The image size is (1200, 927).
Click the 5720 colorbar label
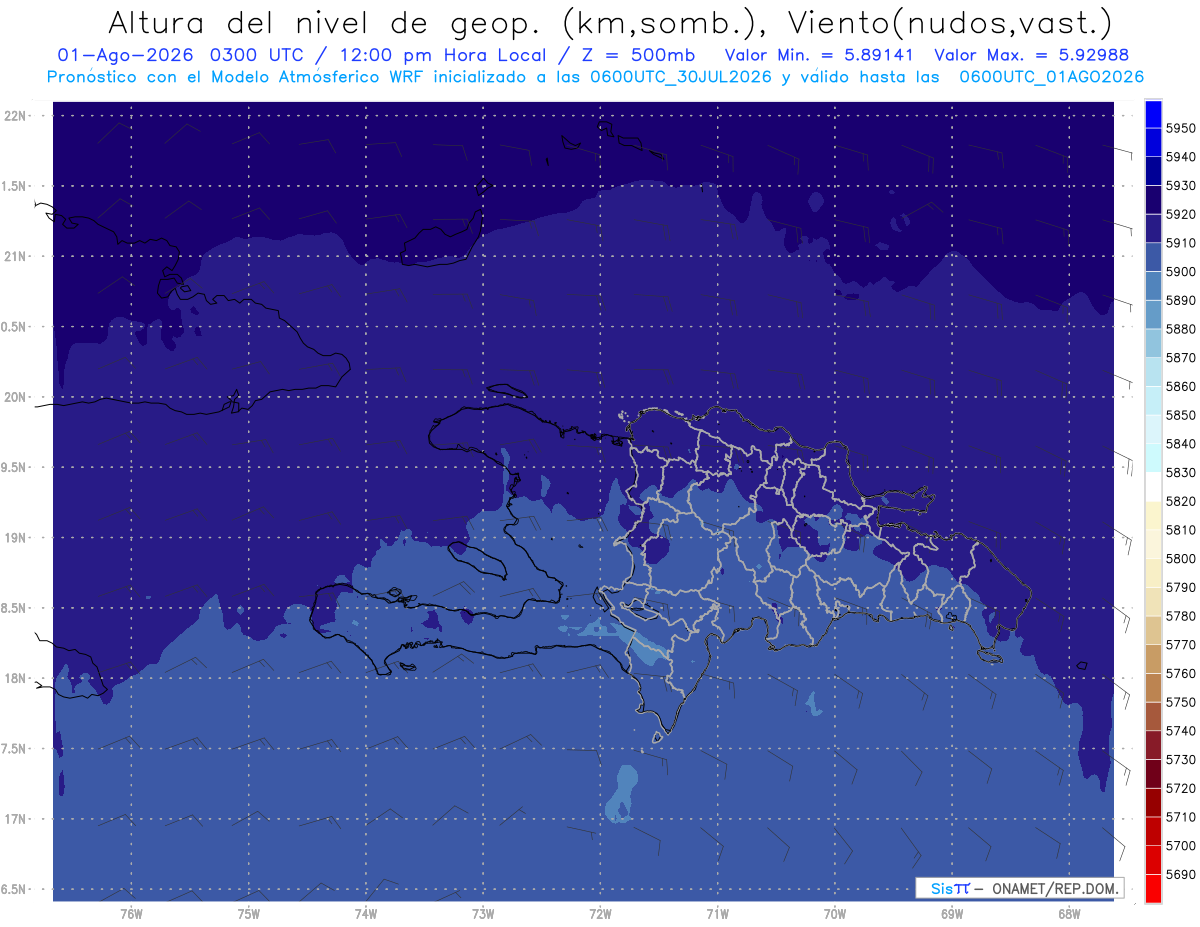click(1181, 788)
